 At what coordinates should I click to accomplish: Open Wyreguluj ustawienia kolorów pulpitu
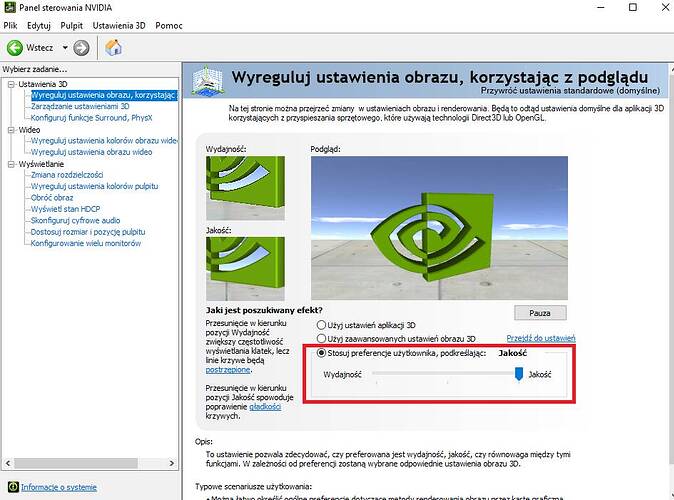point(95,186)
